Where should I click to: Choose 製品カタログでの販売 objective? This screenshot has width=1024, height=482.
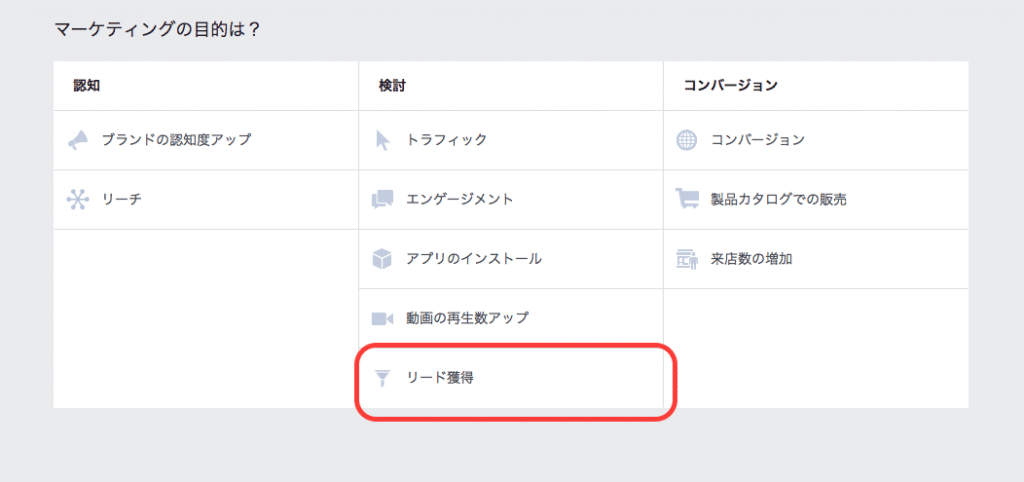click(x=816, y=200)
